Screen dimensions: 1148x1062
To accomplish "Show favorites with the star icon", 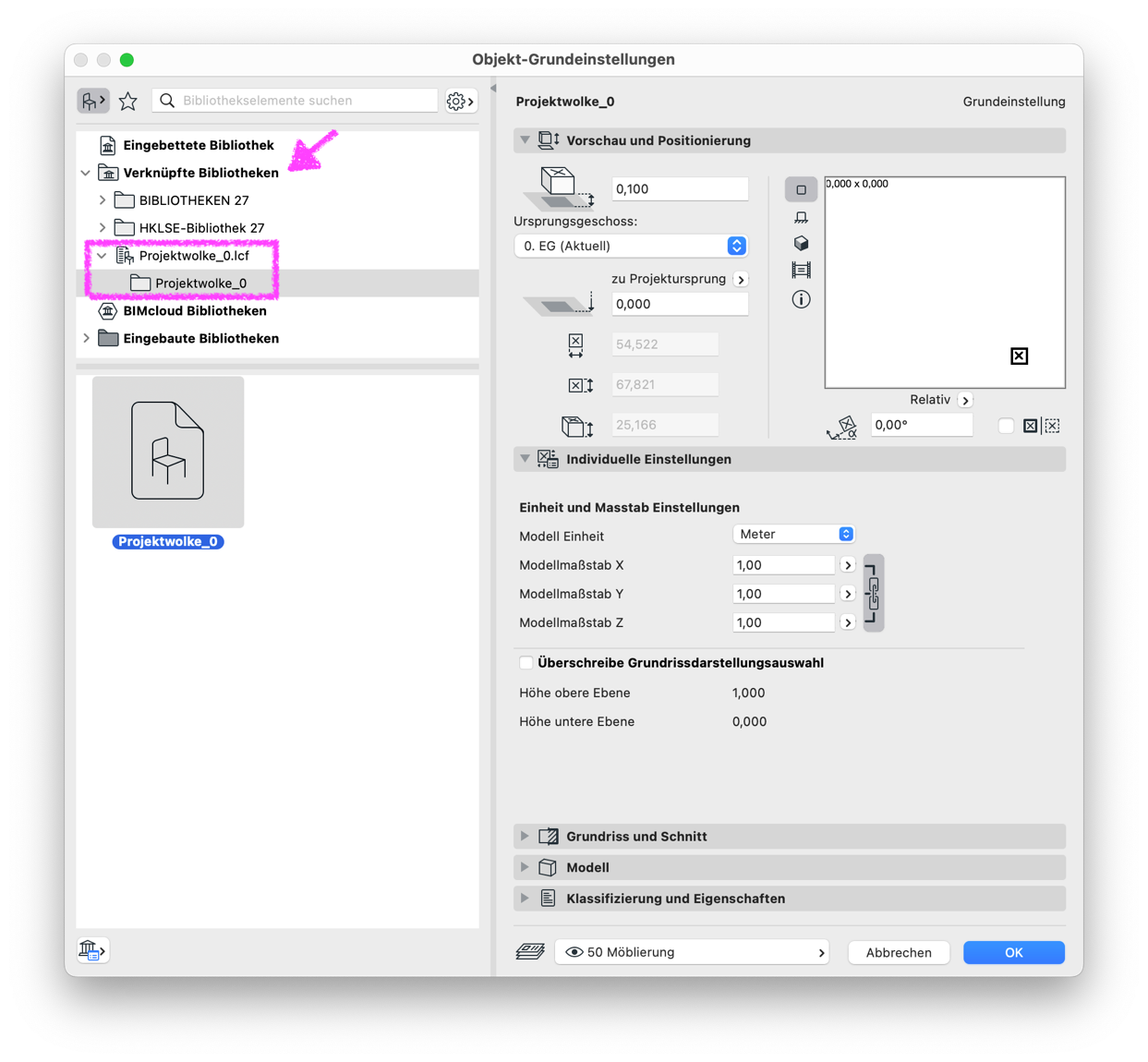I will (128, 101).
